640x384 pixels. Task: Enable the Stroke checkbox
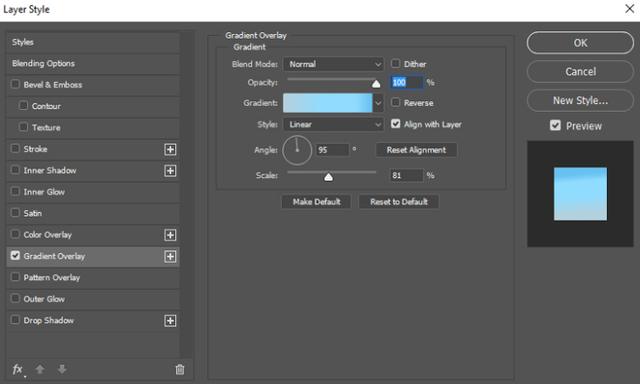(x=15, y=148)
